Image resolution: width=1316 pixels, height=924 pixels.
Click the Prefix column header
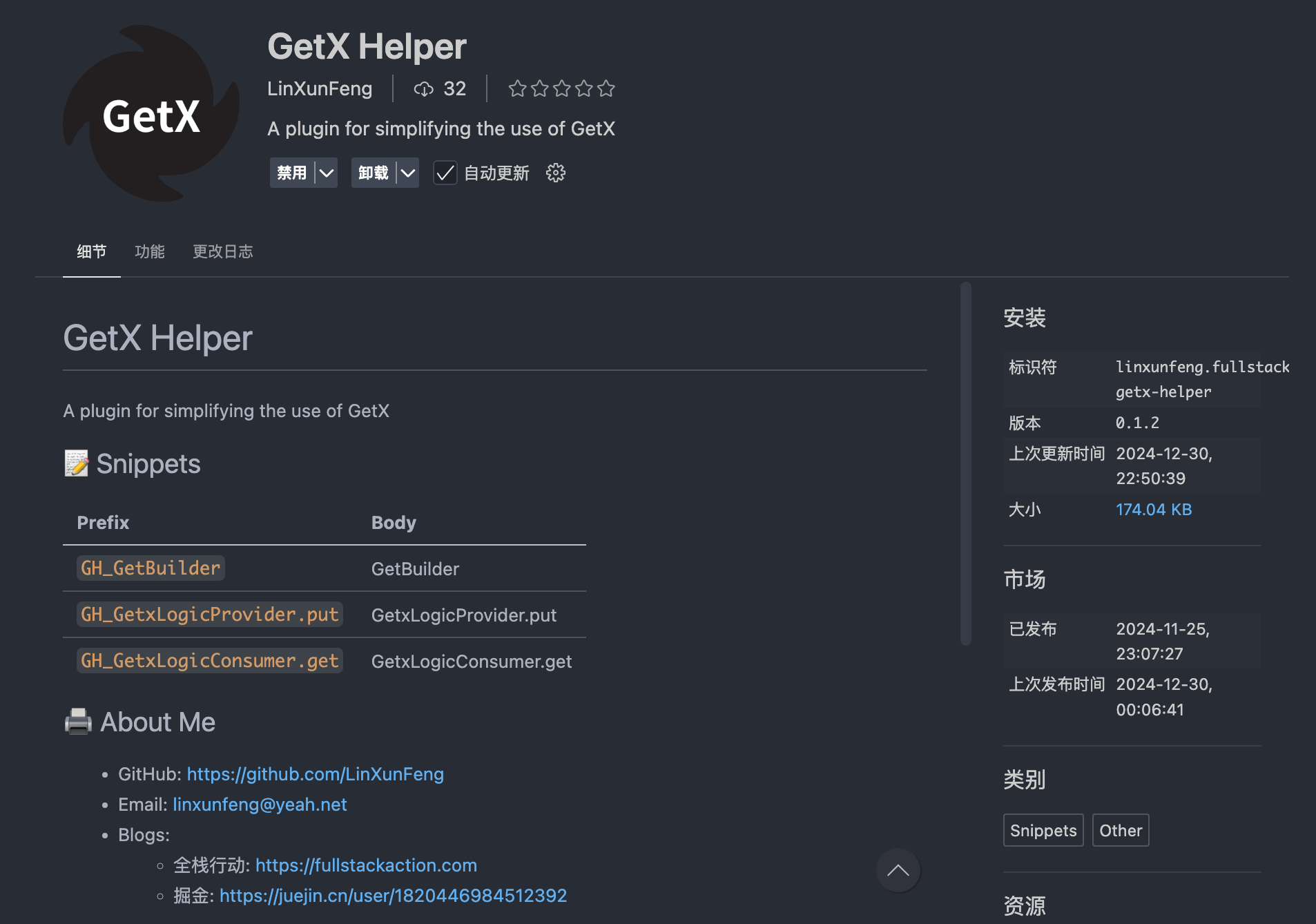coord(103,523)
